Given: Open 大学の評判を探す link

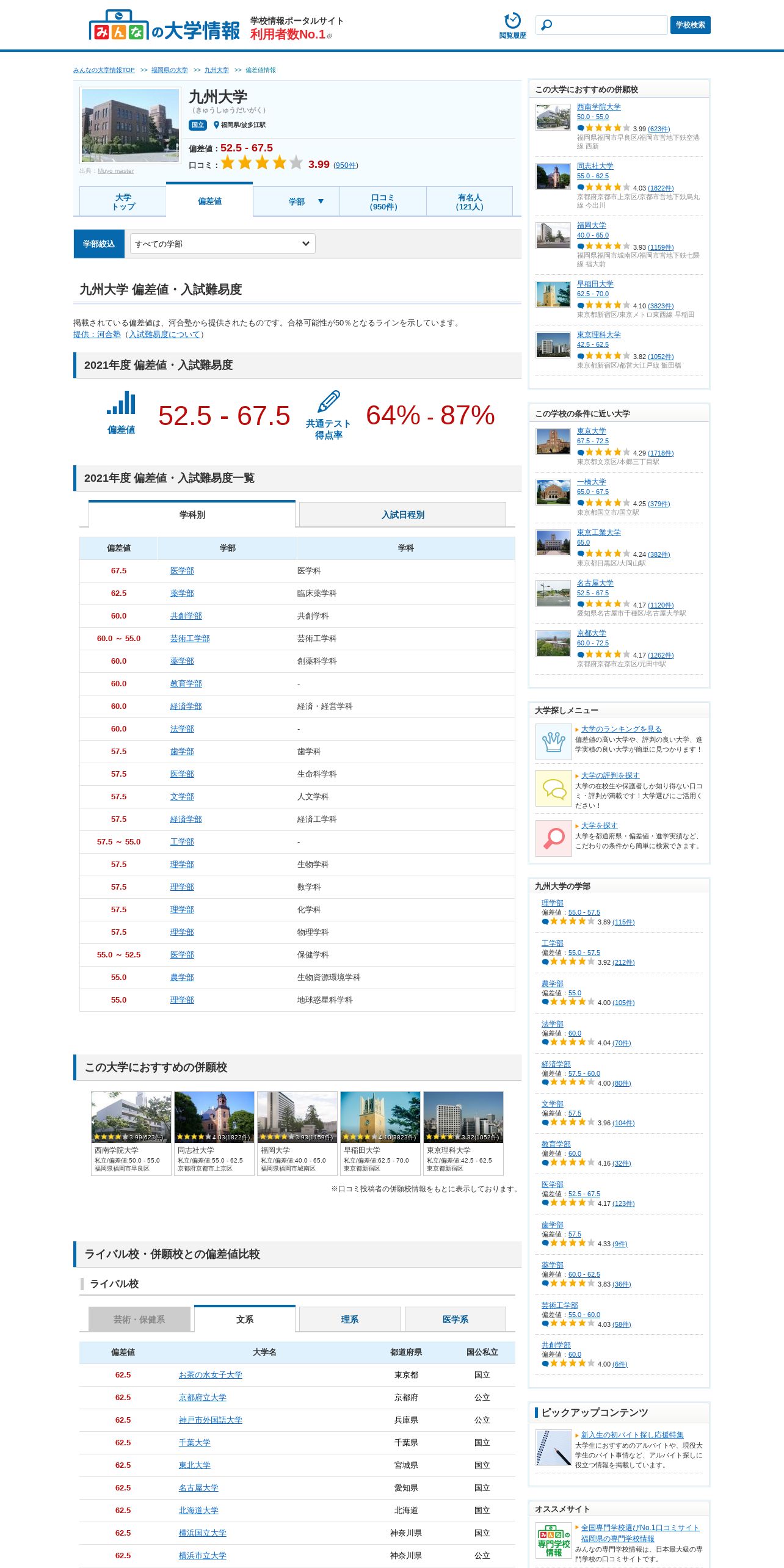Looking at the screenshot, I should click(x=610, y=775).
